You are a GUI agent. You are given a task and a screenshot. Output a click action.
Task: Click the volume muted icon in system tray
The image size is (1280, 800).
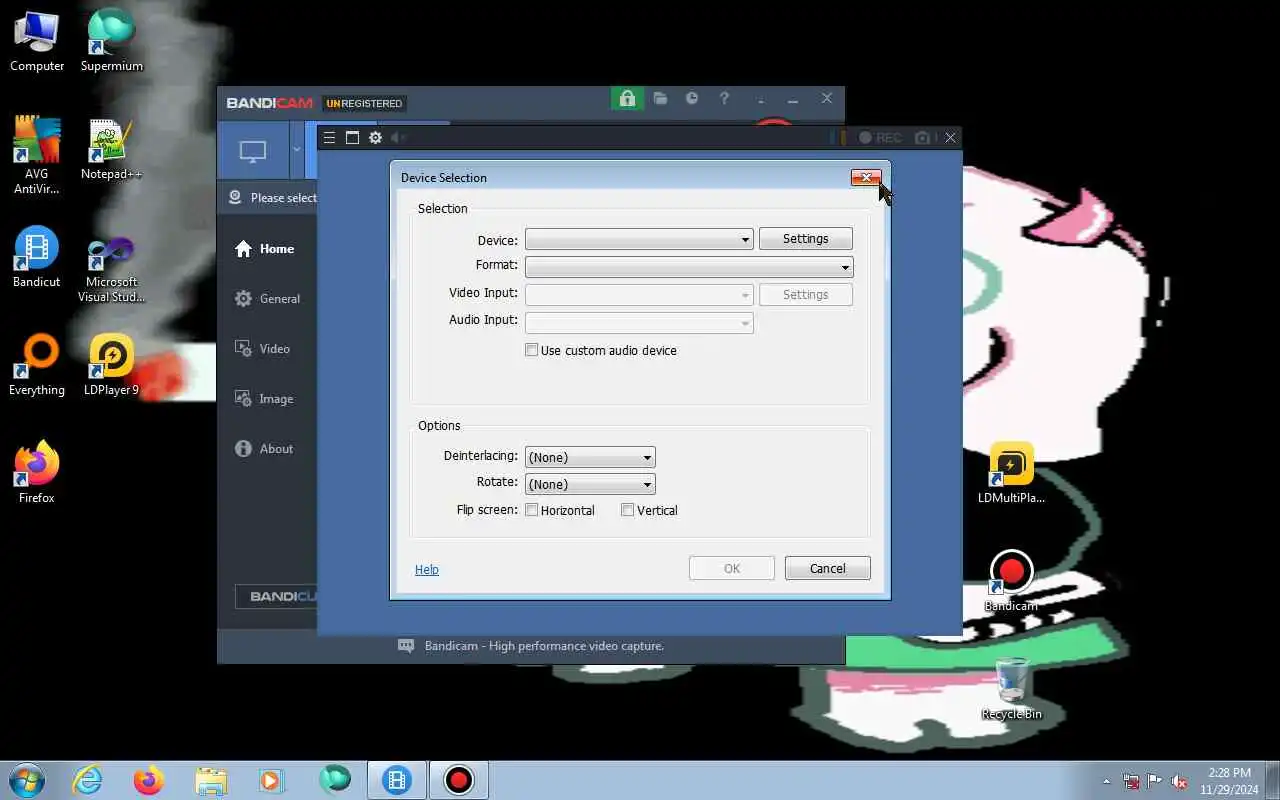coord(1180,781)
